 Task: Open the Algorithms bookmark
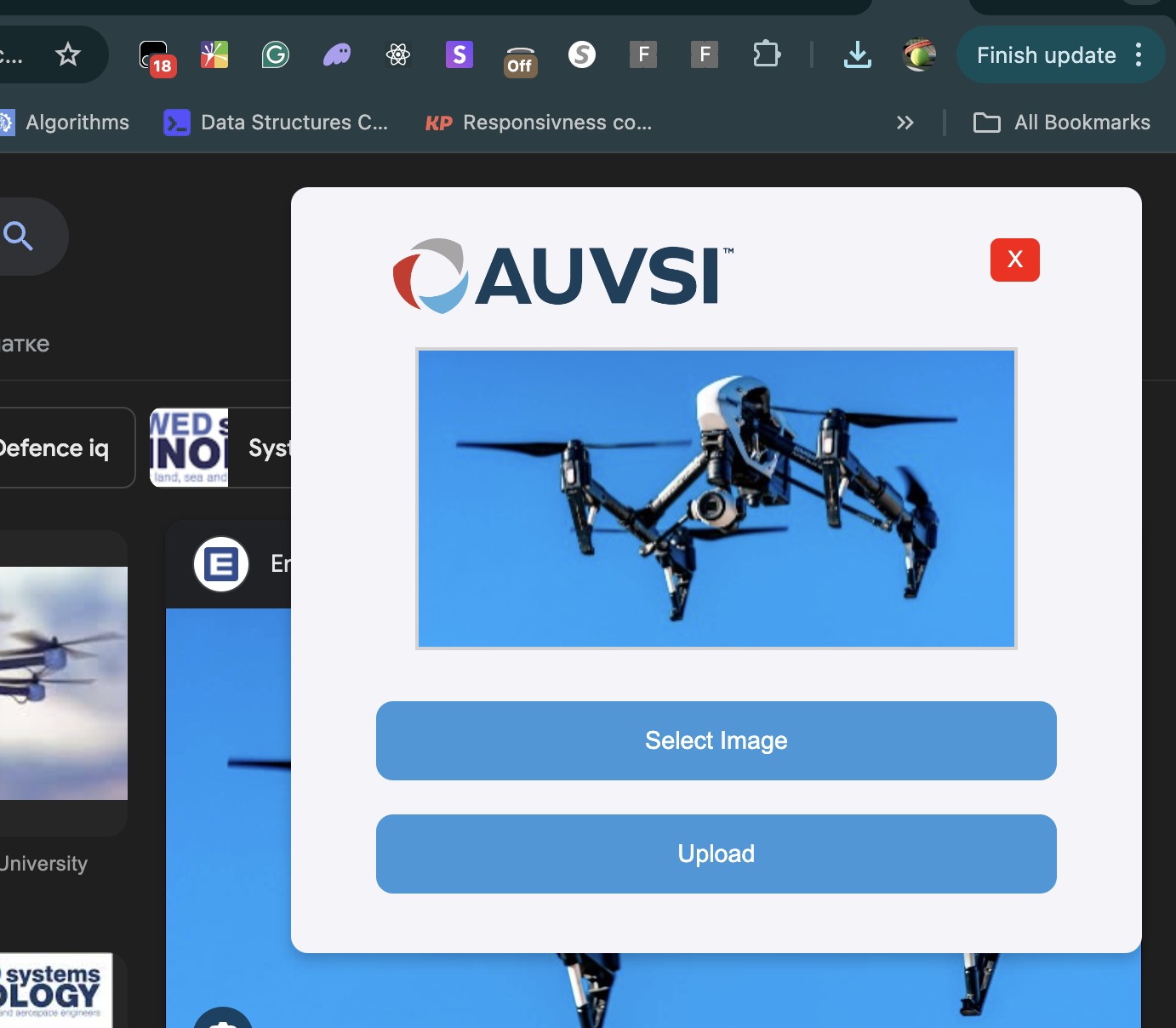click(x=65, y=123)
